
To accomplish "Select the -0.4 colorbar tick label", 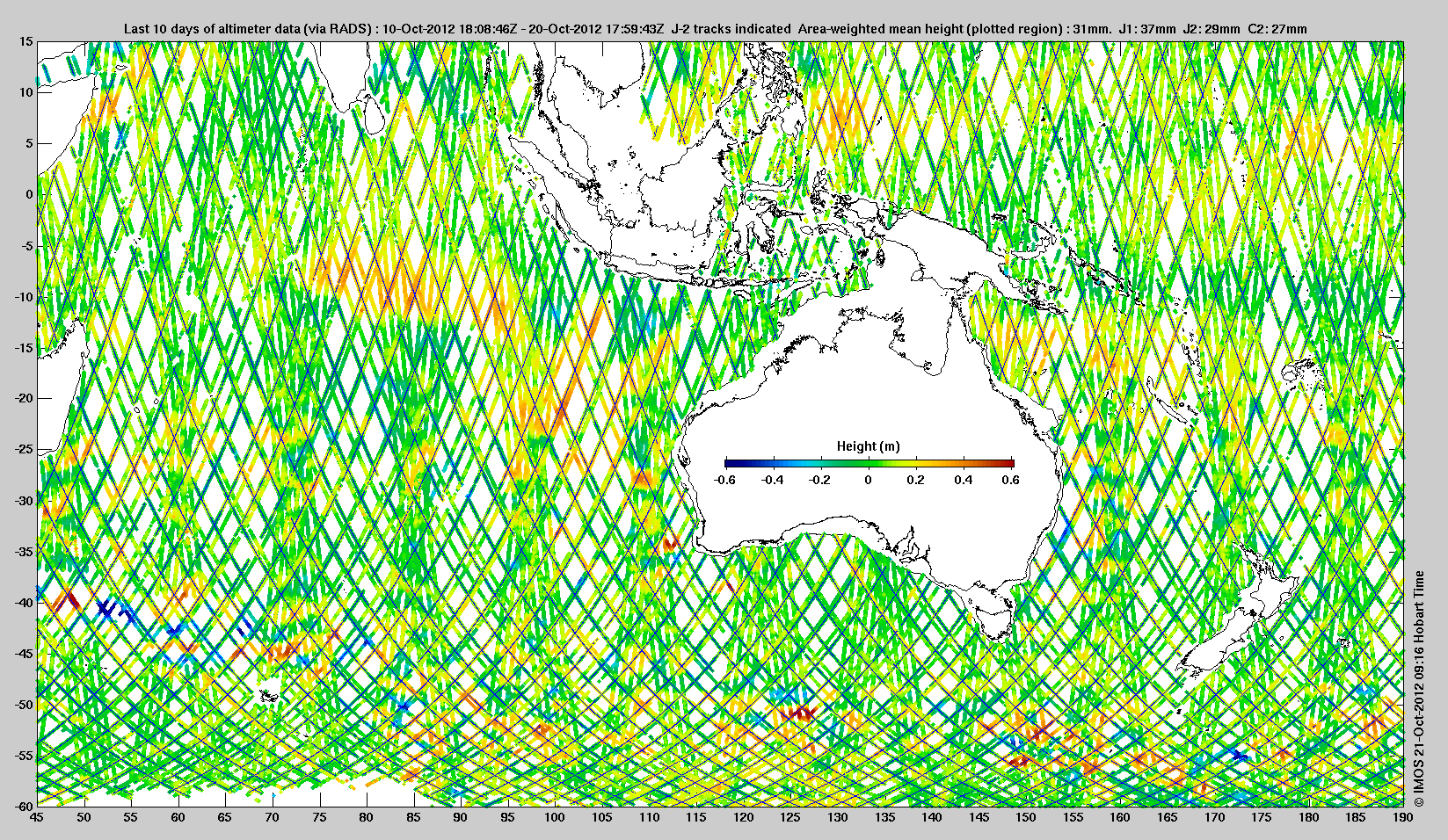I will point(773,480).
